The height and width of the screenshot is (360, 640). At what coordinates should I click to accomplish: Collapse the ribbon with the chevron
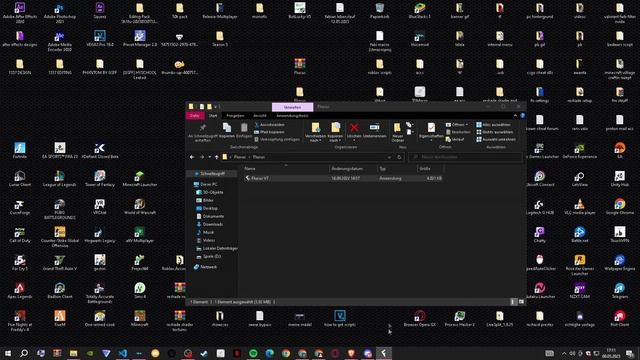[515, 116]
